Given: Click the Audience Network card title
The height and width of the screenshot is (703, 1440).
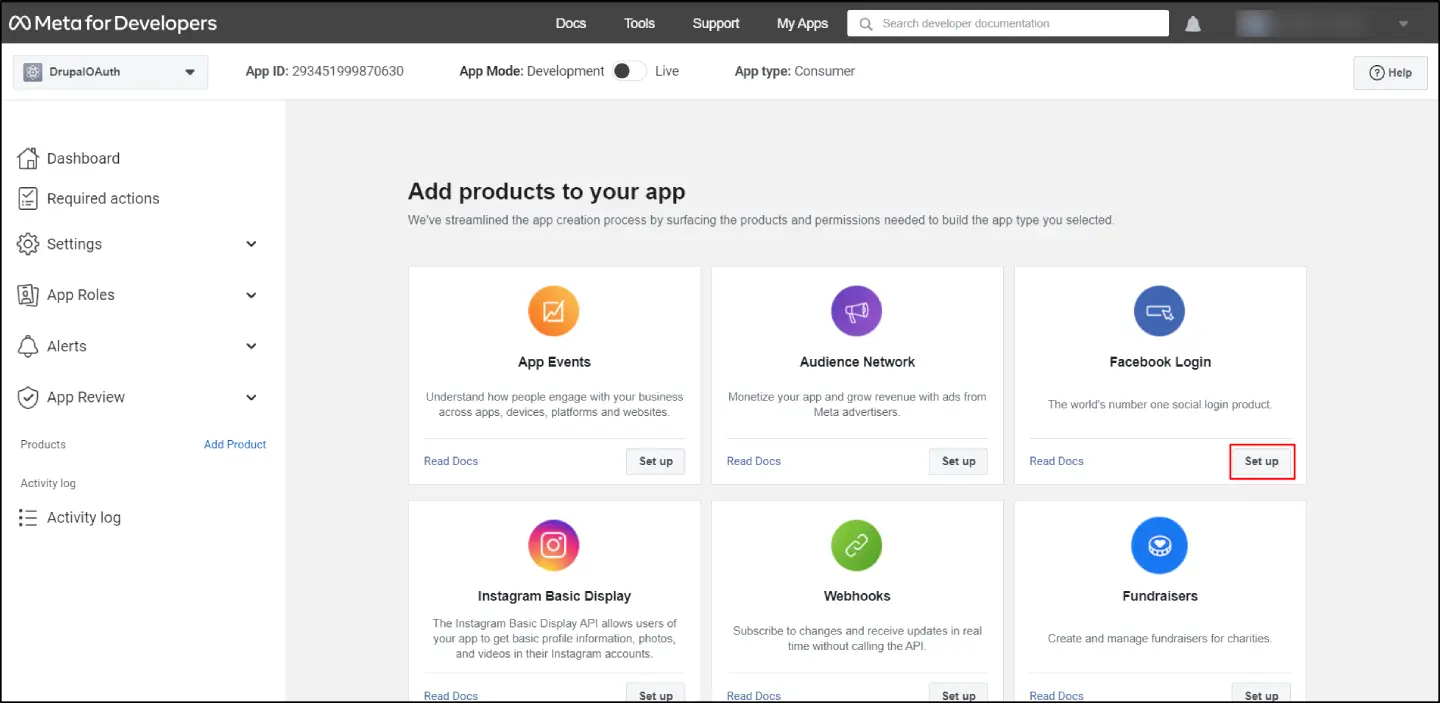Looking at the screenshot, I should coord(857,362).
